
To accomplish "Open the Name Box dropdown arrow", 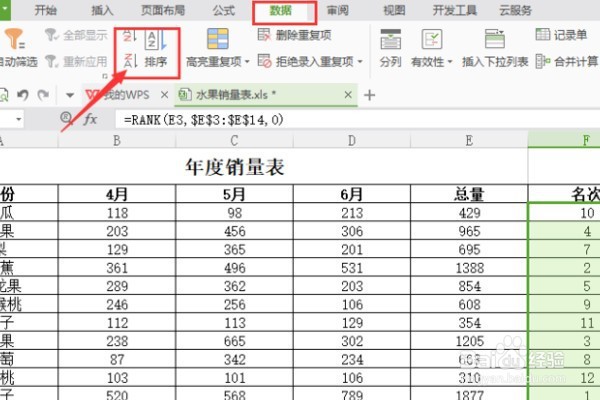I will point(18,119).
